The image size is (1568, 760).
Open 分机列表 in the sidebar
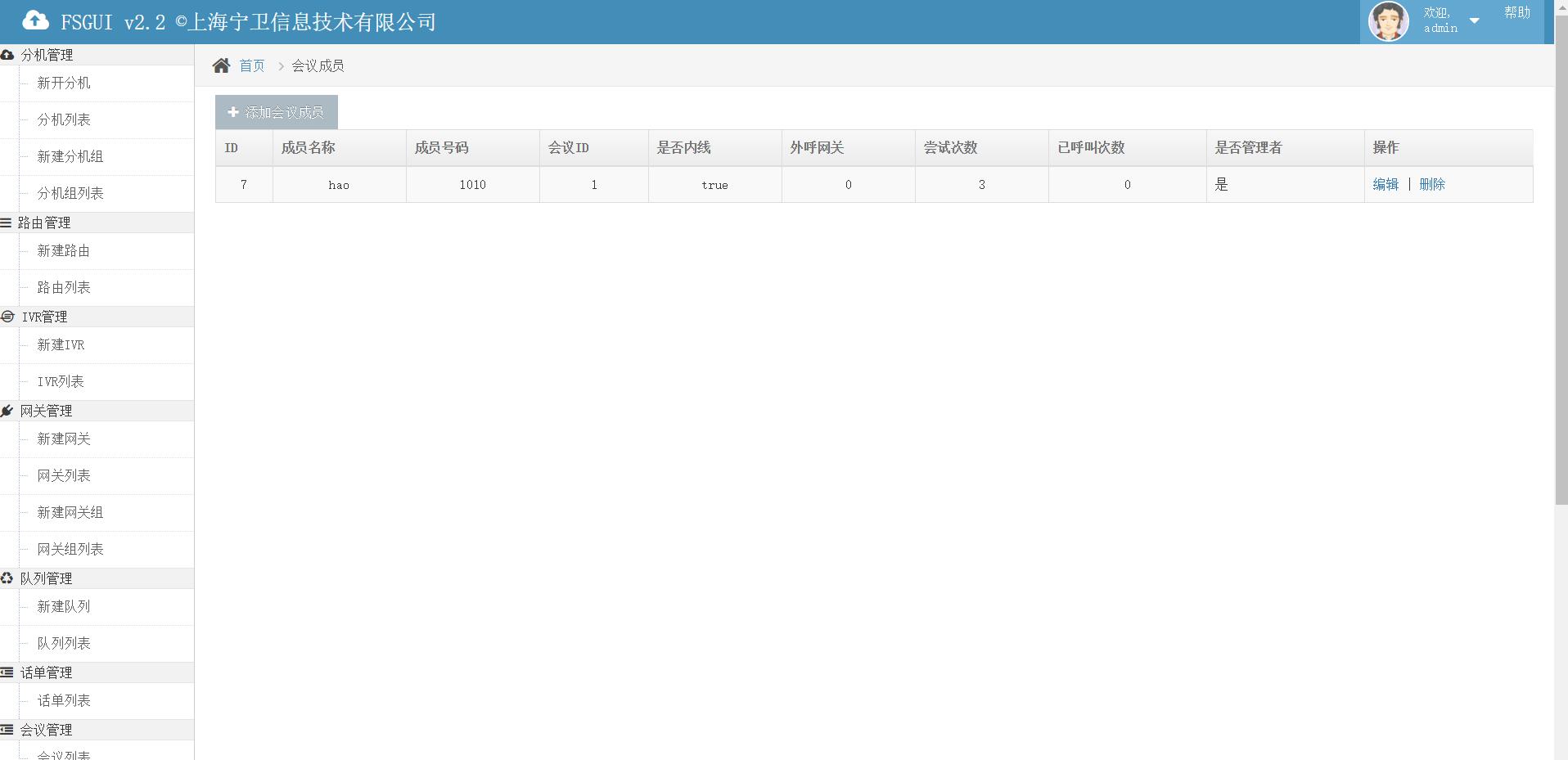point(64,120)
